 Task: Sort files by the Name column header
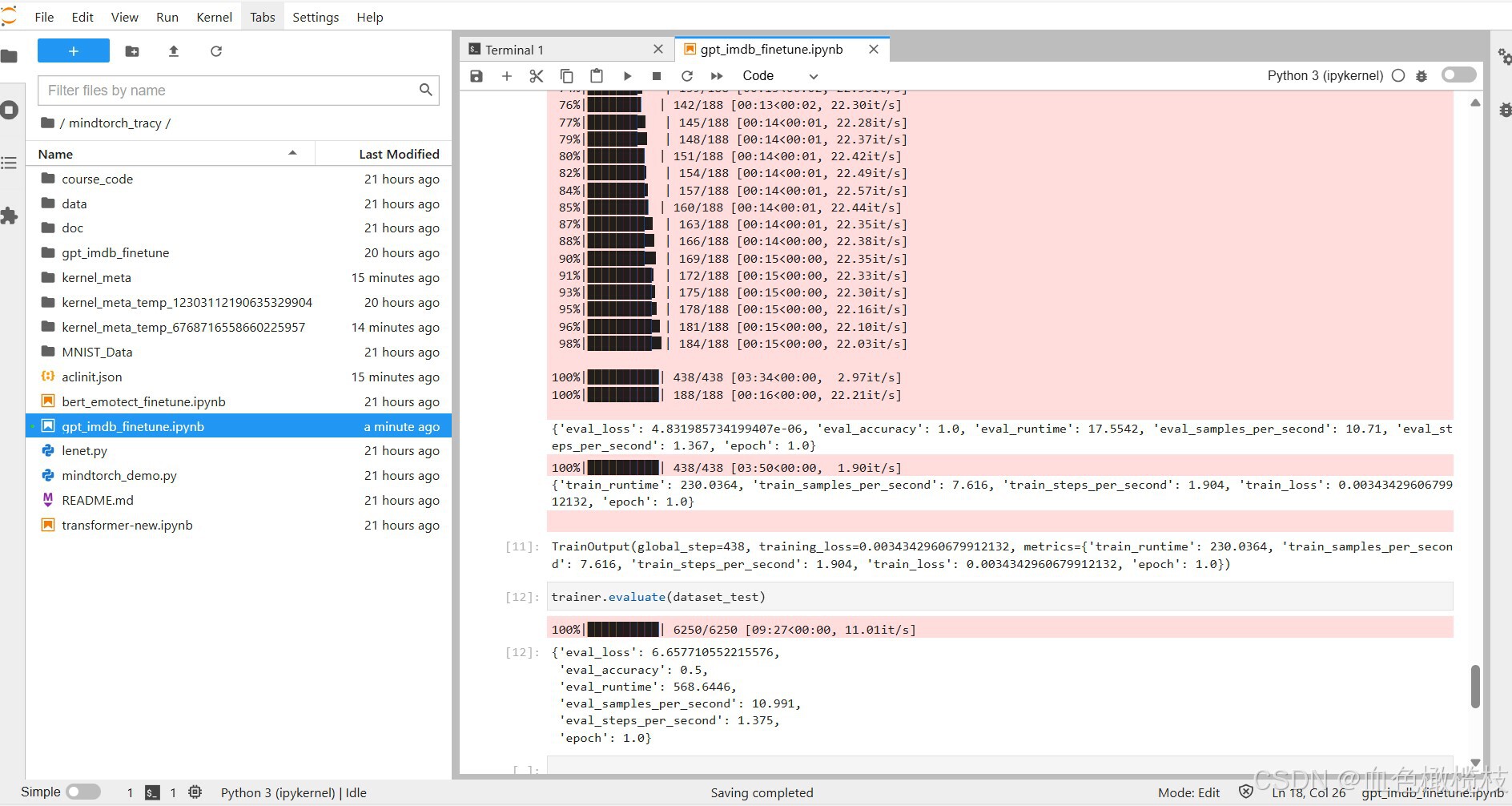pyautogui.click(x=170, y=154)
